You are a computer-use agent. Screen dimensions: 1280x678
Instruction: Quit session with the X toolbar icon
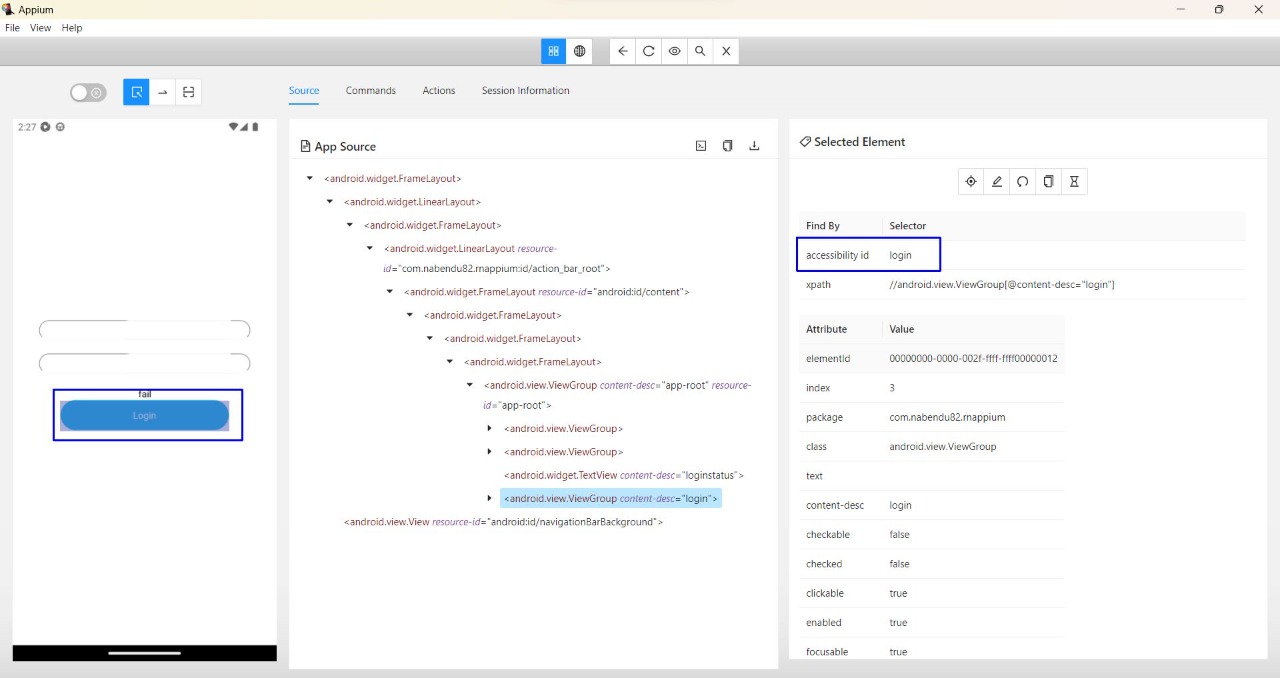726,51
